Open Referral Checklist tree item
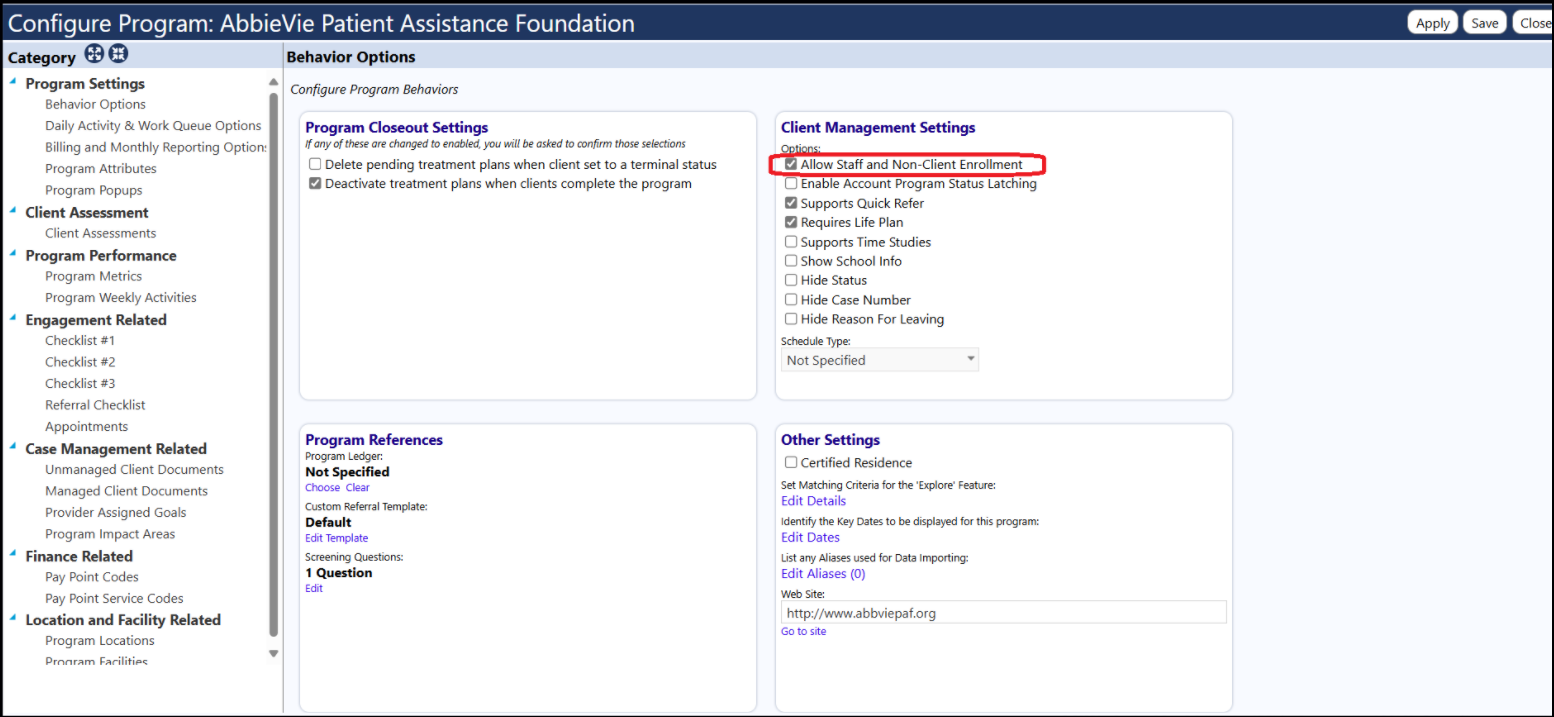The image size is (1554, 717). click(x=95, y=405)
